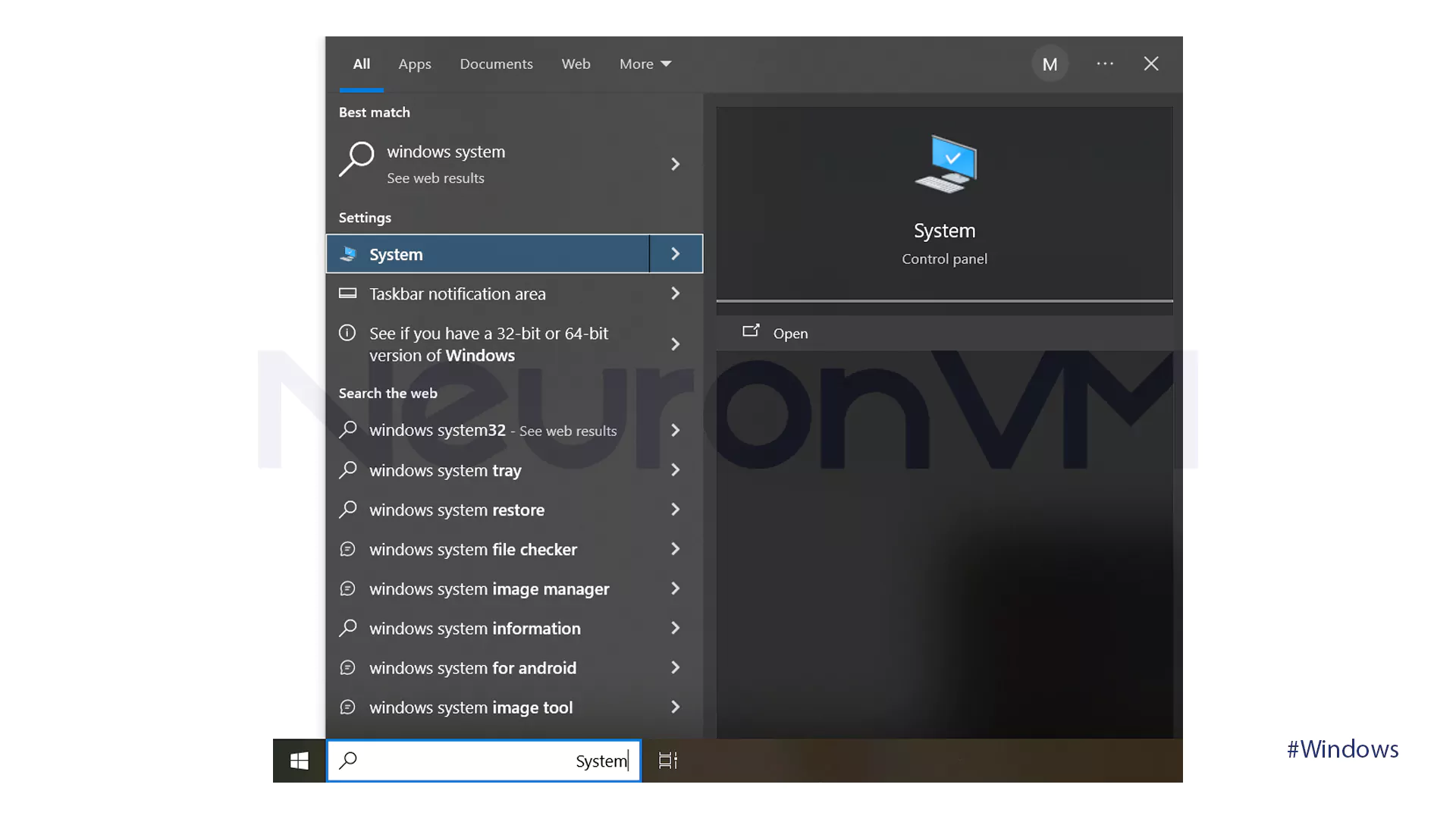Click search icon beside windows system restore
Viewport: 1456px width, 819px height.
coord(348,510)
